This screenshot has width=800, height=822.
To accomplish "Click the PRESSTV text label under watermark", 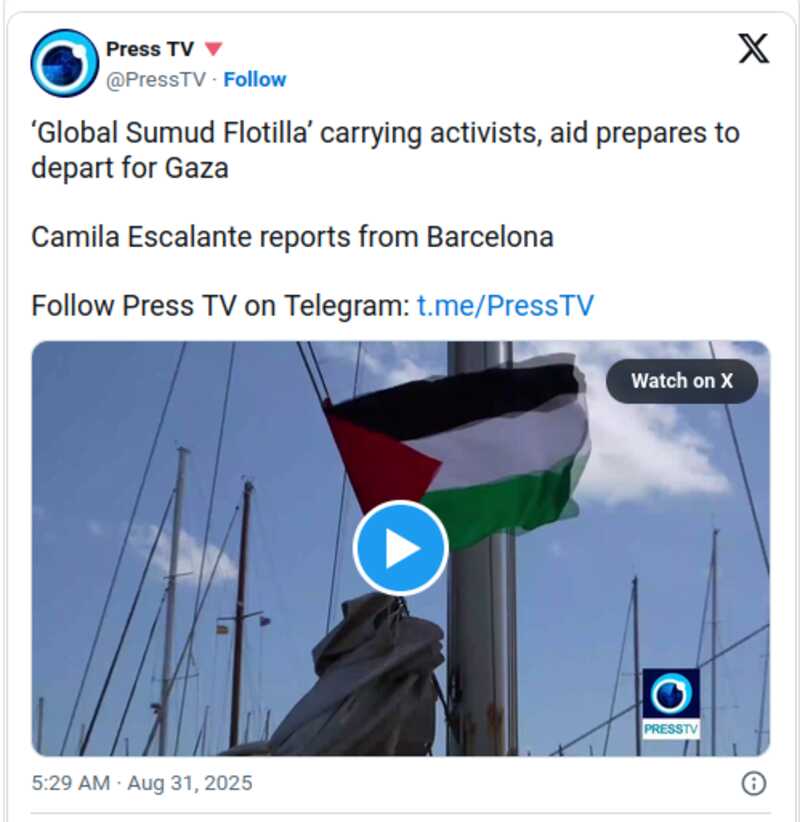I will [671, 729].
